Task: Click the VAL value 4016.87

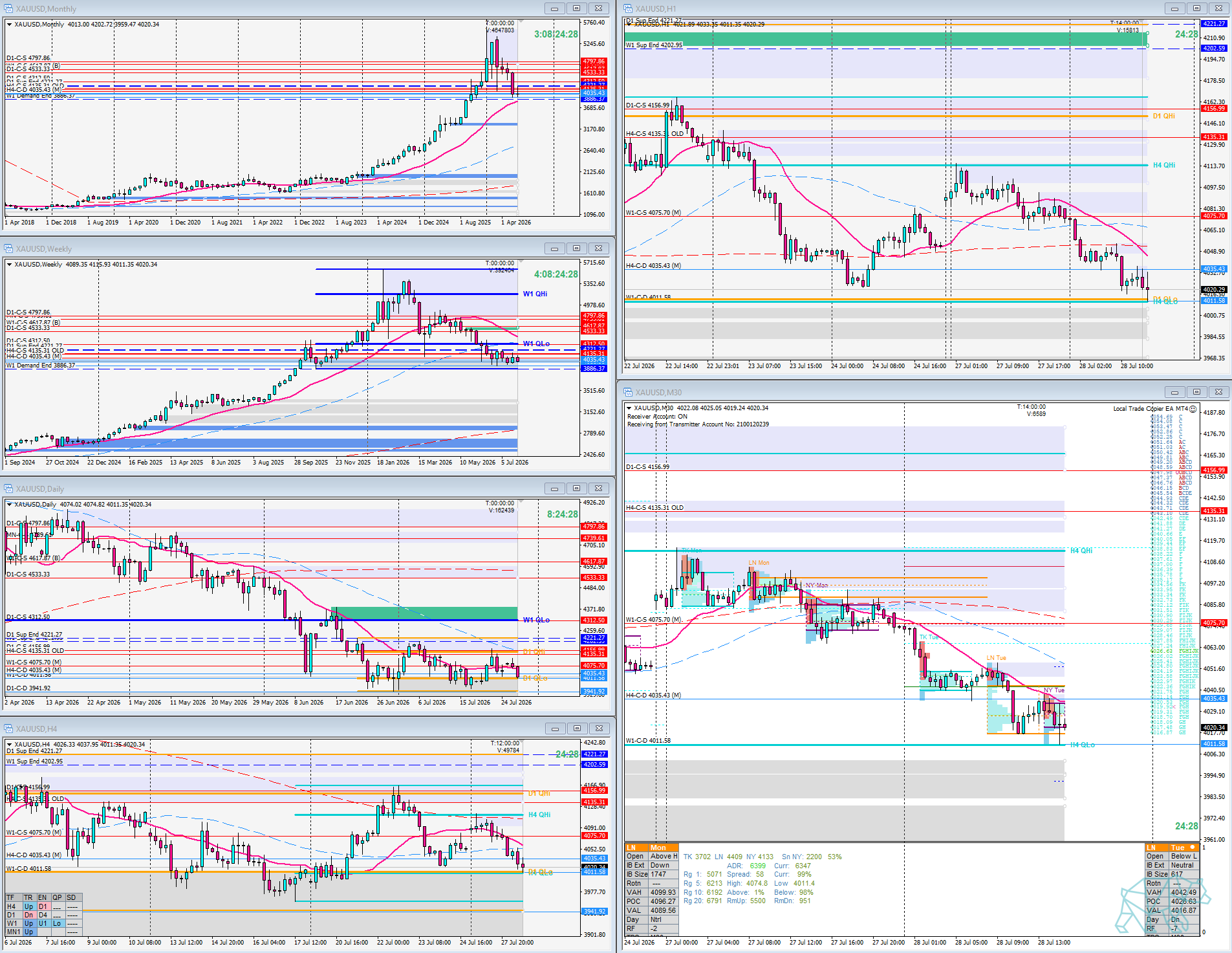Action: (1183, 911)
